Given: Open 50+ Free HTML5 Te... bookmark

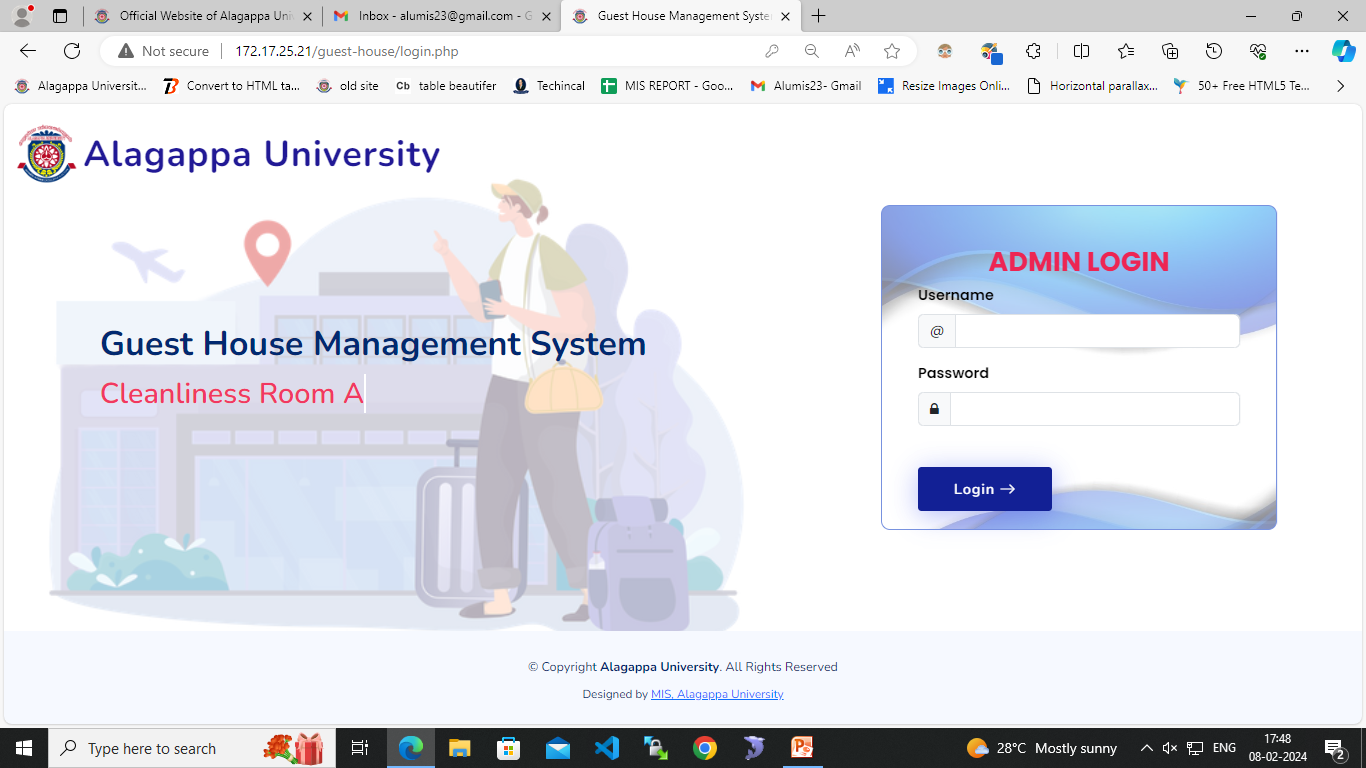Looking at the screenshot, I should pos(1242,86).
